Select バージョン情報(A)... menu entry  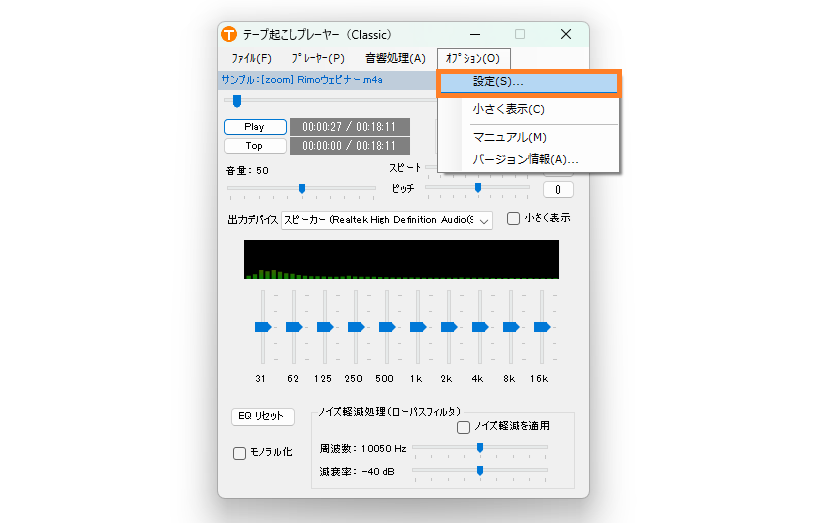[525, 159]
